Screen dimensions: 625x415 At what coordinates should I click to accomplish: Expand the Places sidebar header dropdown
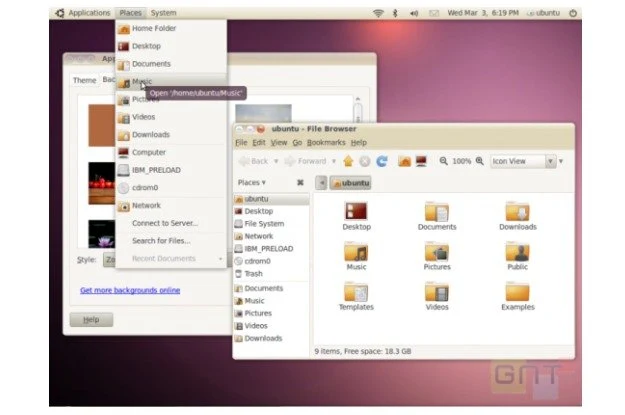pos(252,183)
